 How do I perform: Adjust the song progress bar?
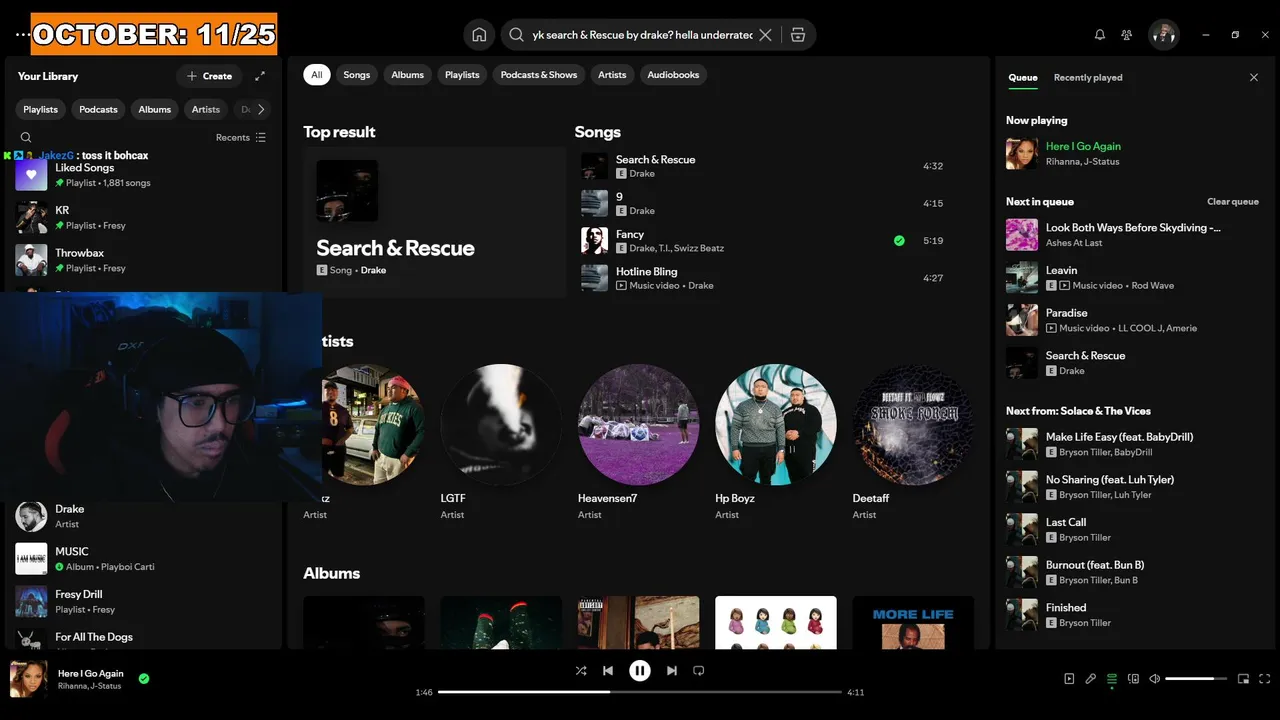(x=640, y=692)
